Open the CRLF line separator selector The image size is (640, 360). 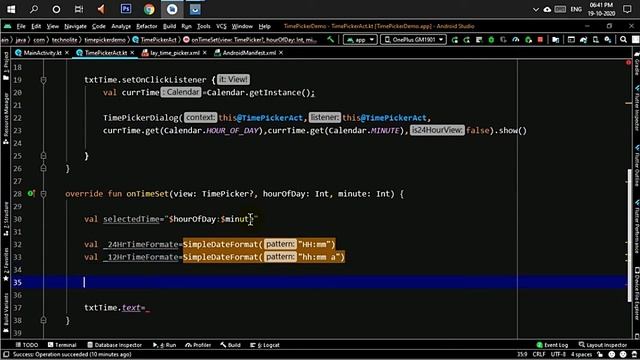(x=539, y=355)
